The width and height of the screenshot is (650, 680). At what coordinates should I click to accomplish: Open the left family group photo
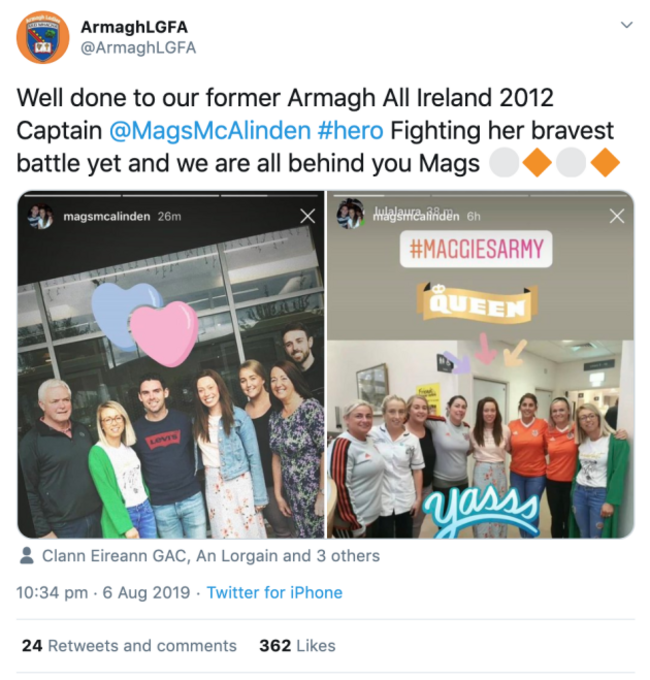pos(171,364)
